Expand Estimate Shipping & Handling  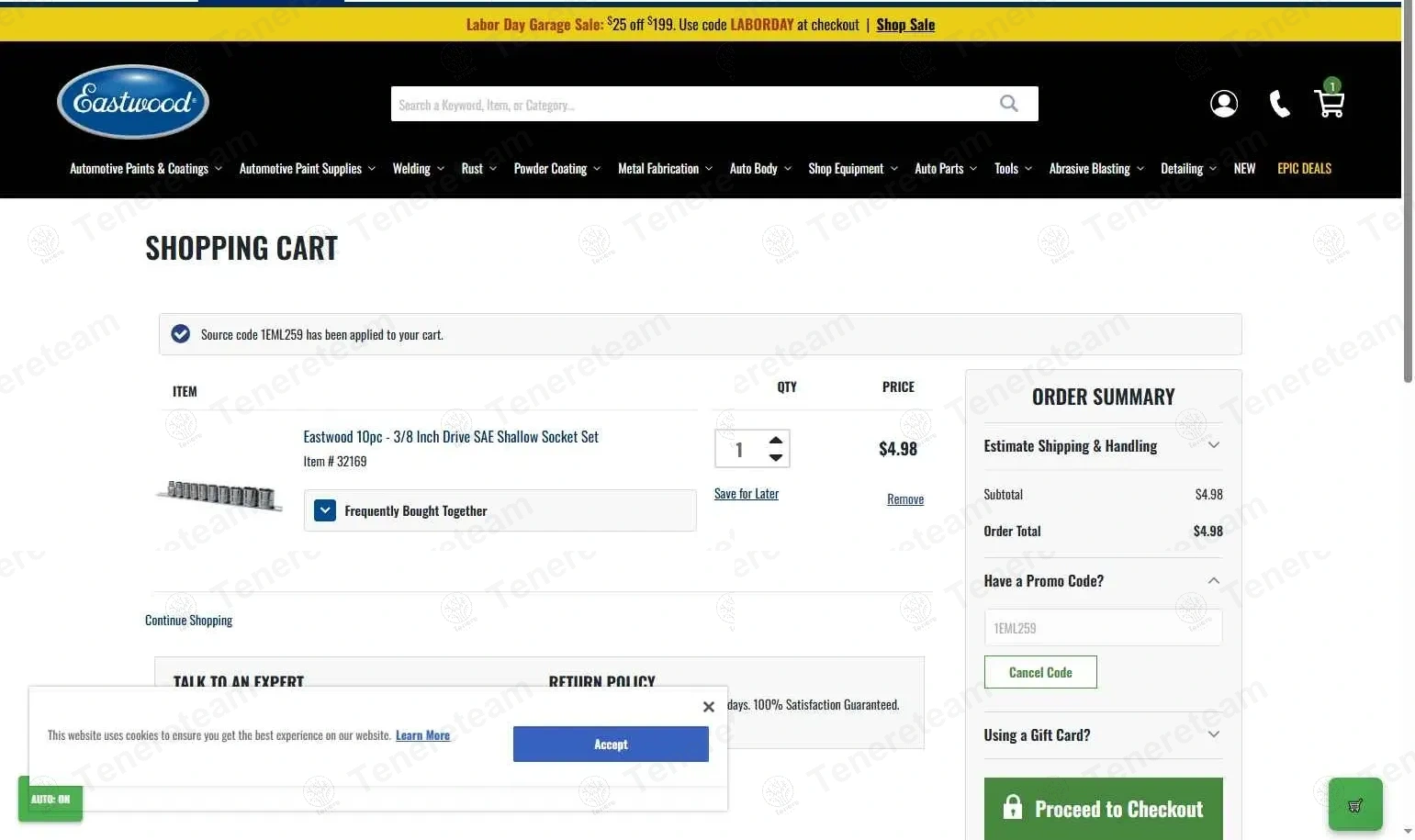(1213, 445)
